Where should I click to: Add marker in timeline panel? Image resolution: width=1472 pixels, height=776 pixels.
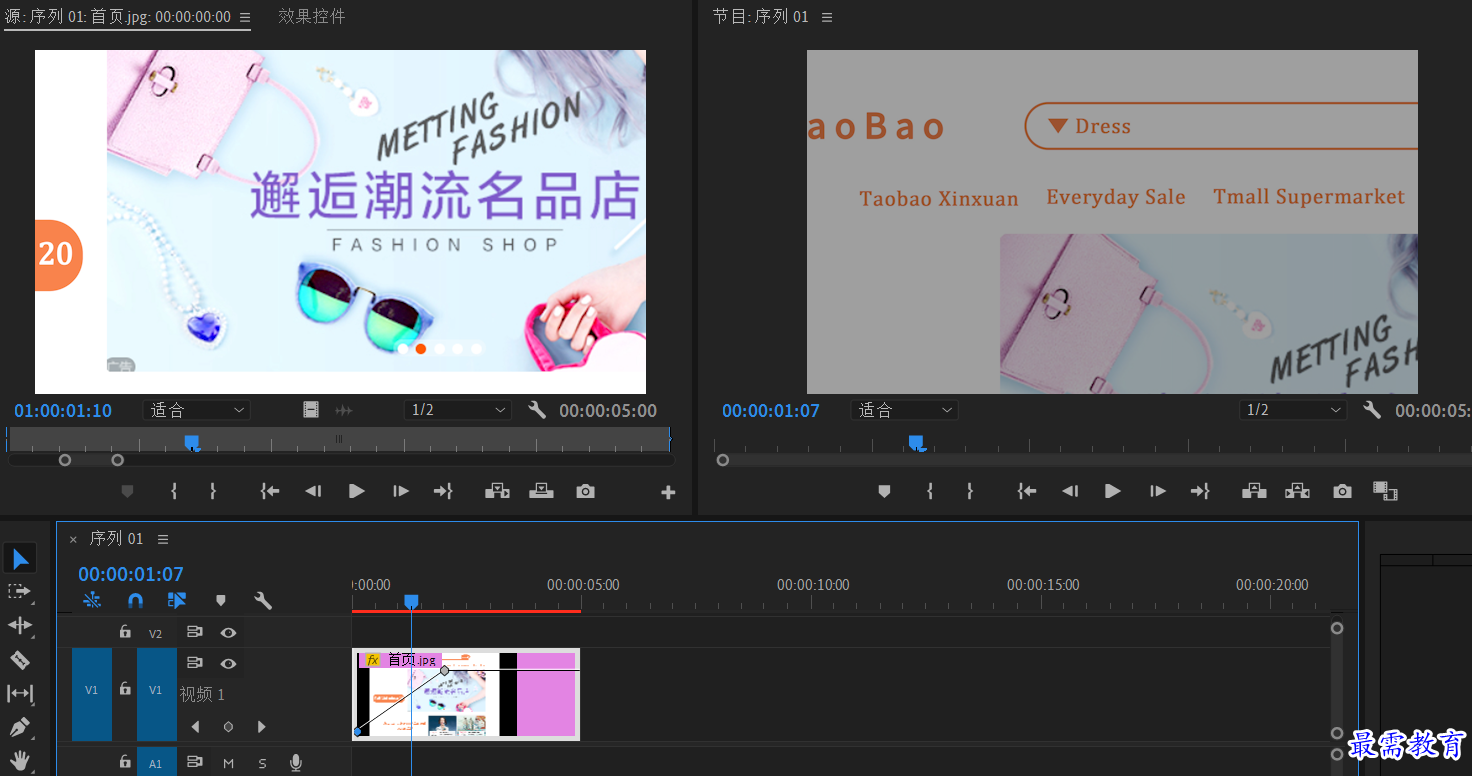coord(221,600)
